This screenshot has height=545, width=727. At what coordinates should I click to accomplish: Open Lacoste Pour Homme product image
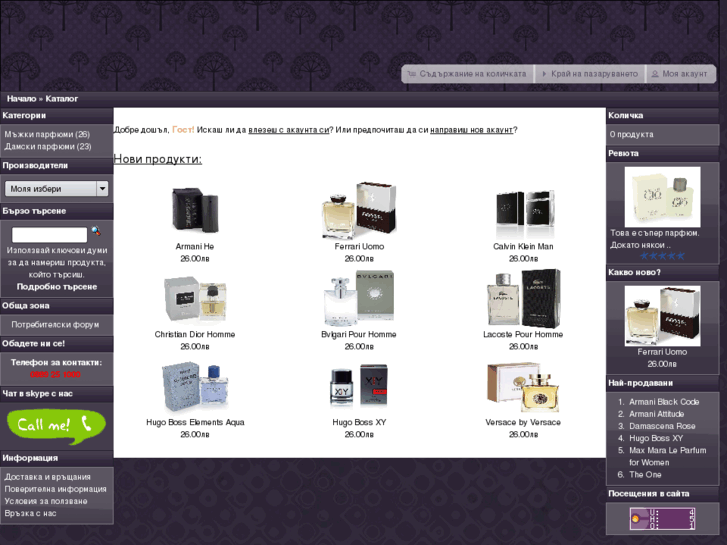point(523,298)
